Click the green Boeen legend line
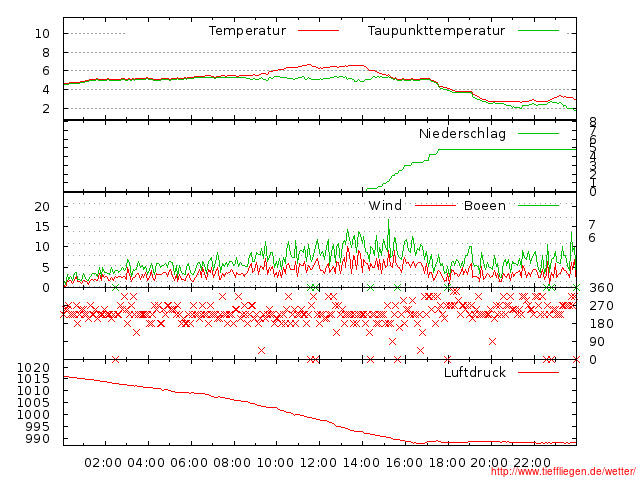 point(538,205)
